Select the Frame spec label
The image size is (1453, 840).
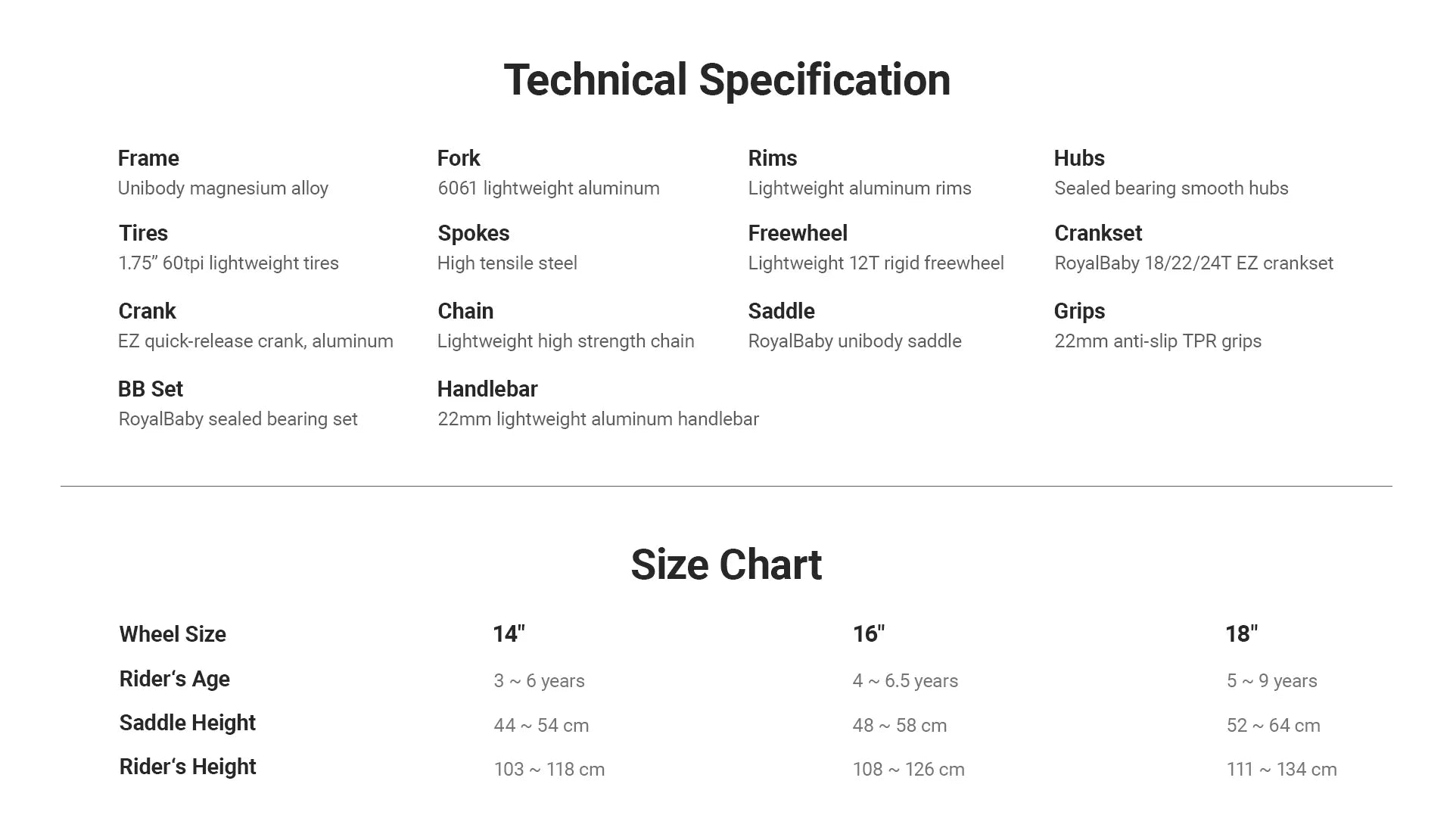pyautogui.click(x=148, y=158)
